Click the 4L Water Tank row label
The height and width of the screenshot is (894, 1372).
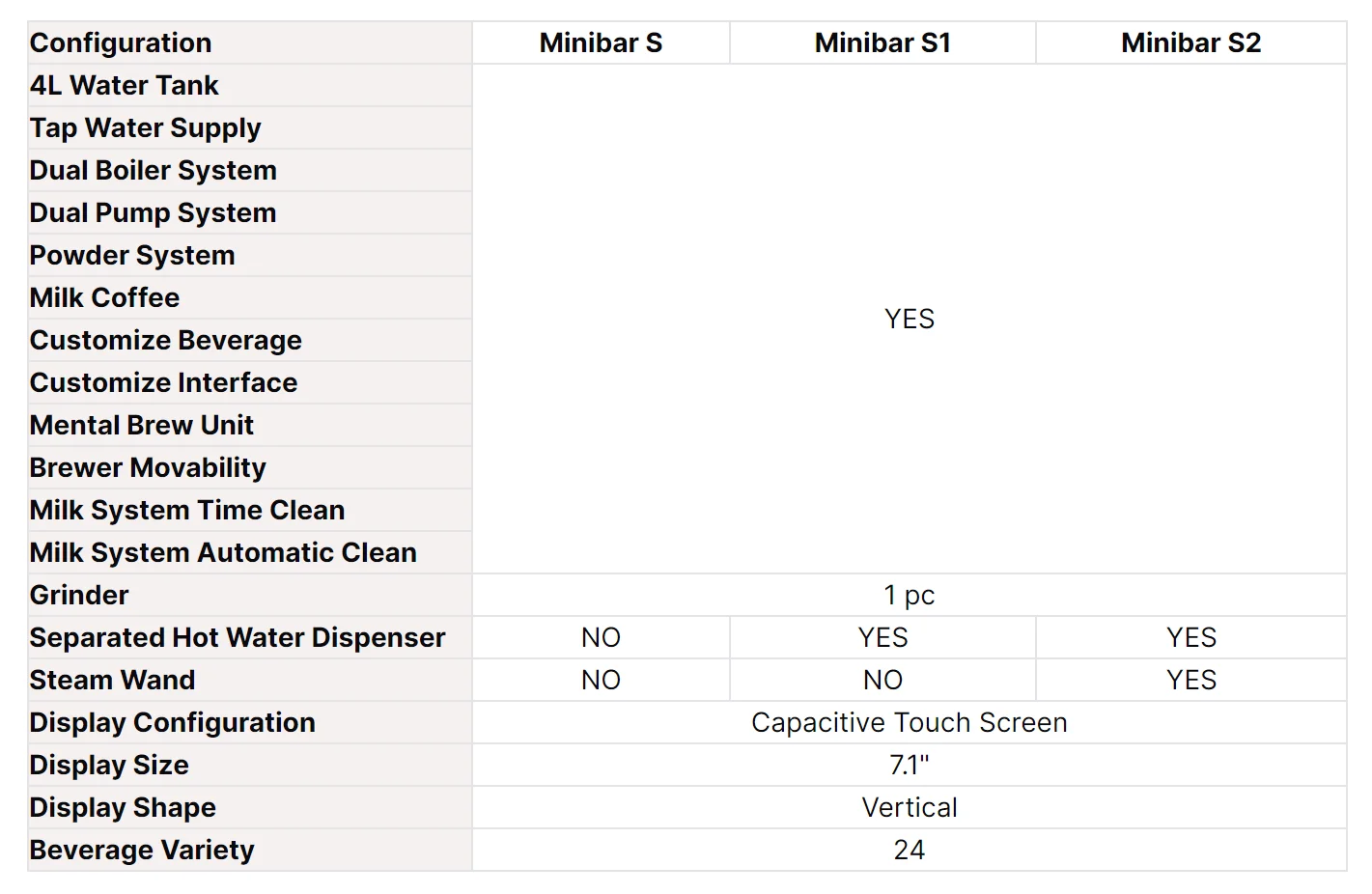click(x=125, y=86)
